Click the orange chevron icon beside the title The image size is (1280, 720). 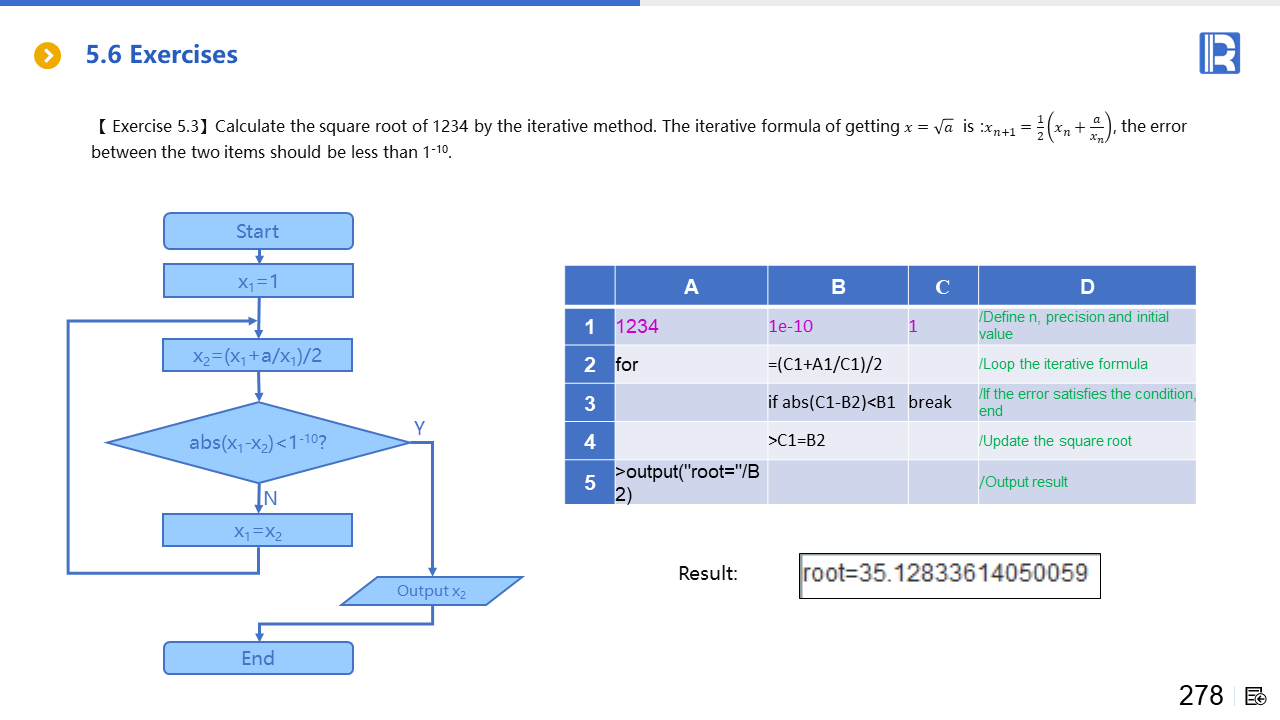(47, 55)
